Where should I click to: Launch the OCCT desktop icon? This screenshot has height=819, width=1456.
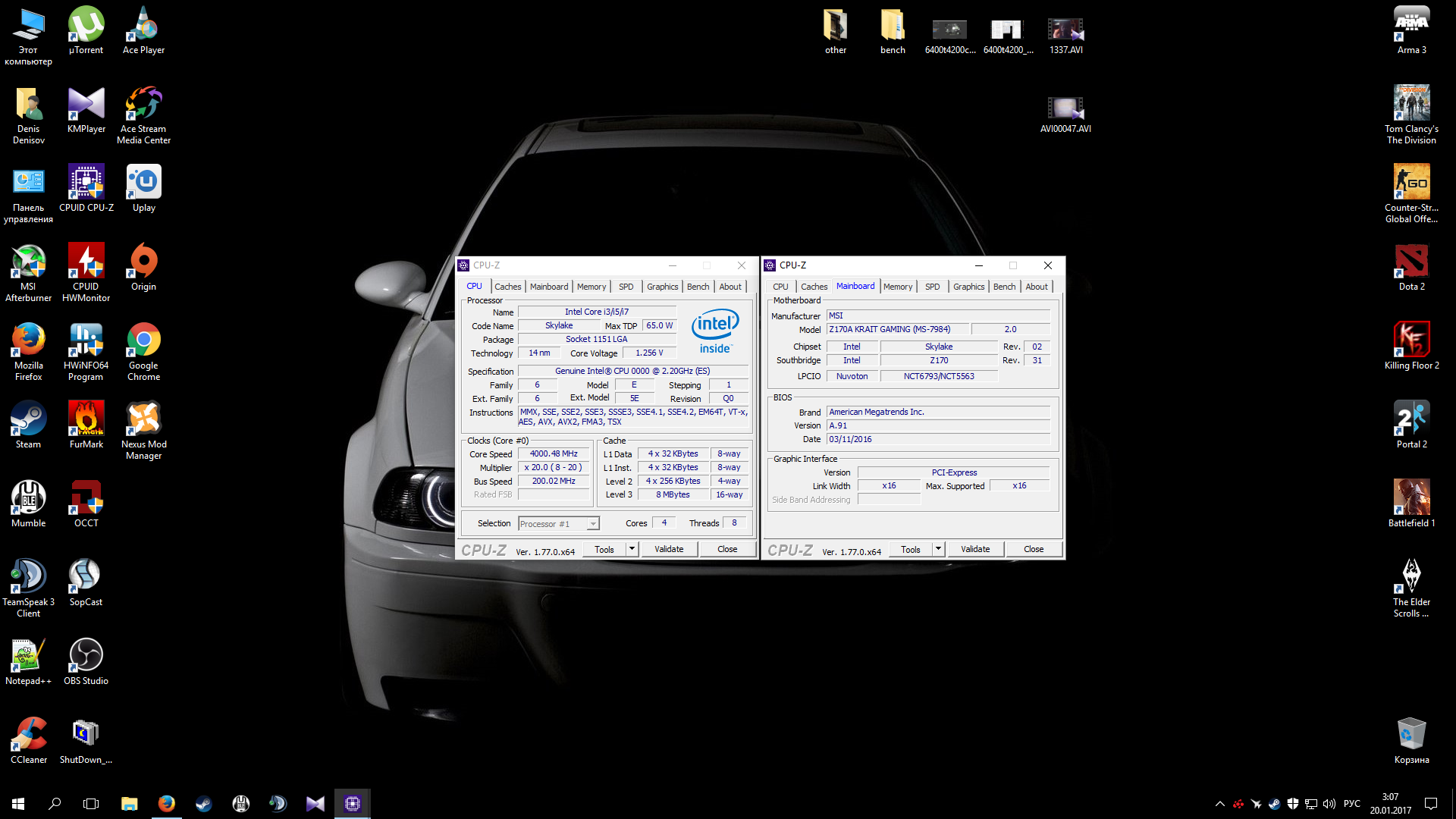(x=86, y=498)
